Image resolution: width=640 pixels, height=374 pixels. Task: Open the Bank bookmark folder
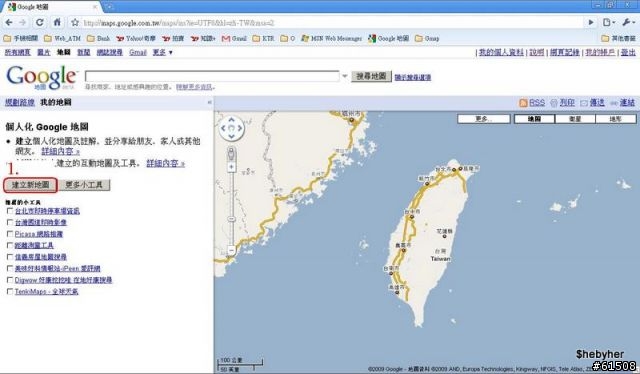(x=98, y=38)
